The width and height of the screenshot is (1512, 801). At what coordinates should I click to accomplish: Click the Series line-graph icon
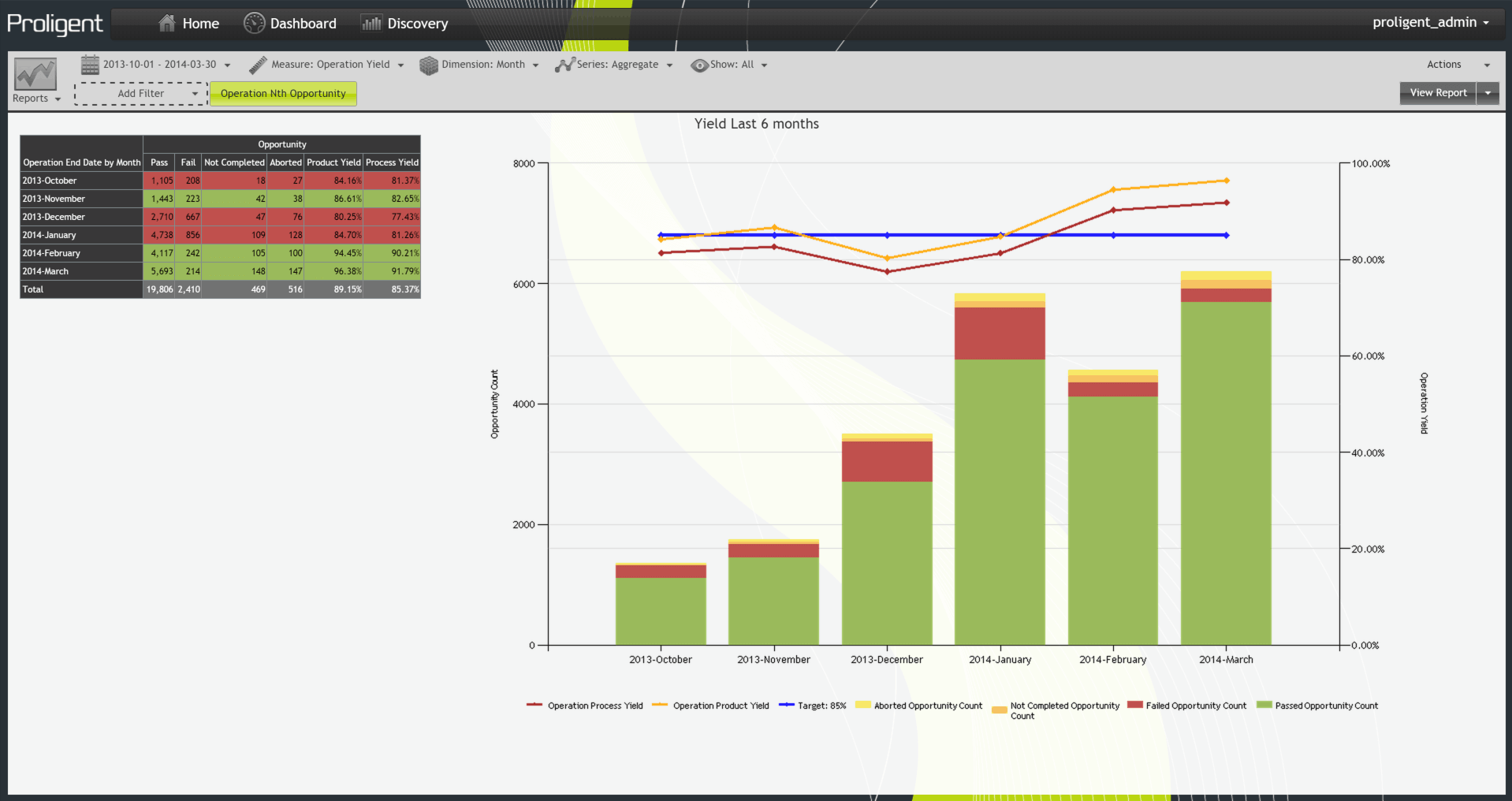point(564,65)
